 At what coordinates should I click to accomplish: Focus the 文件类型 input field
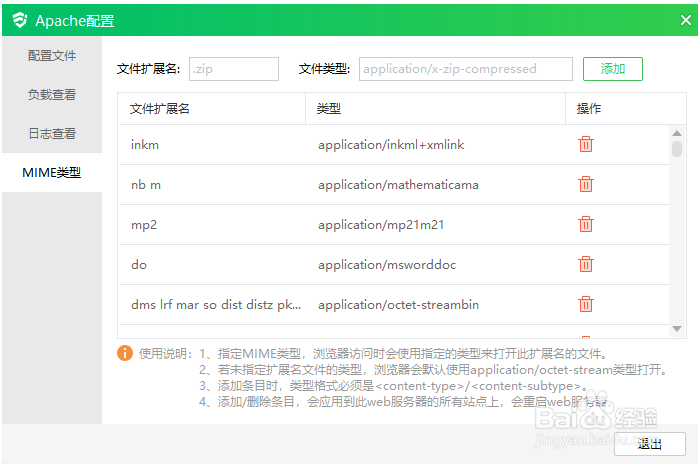[x=466, y=69]
